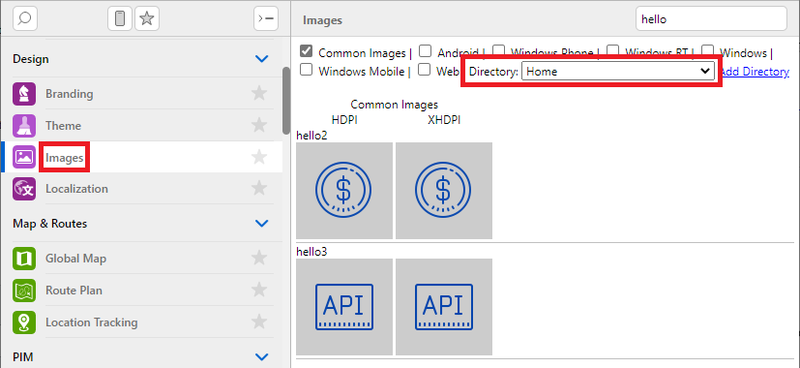Image resolution: width=800 pixels, height=368 pixels.
Task: Select the hello3 XHDPI API thumbnail
Action: pyautogui.click(x=444, y=307)
